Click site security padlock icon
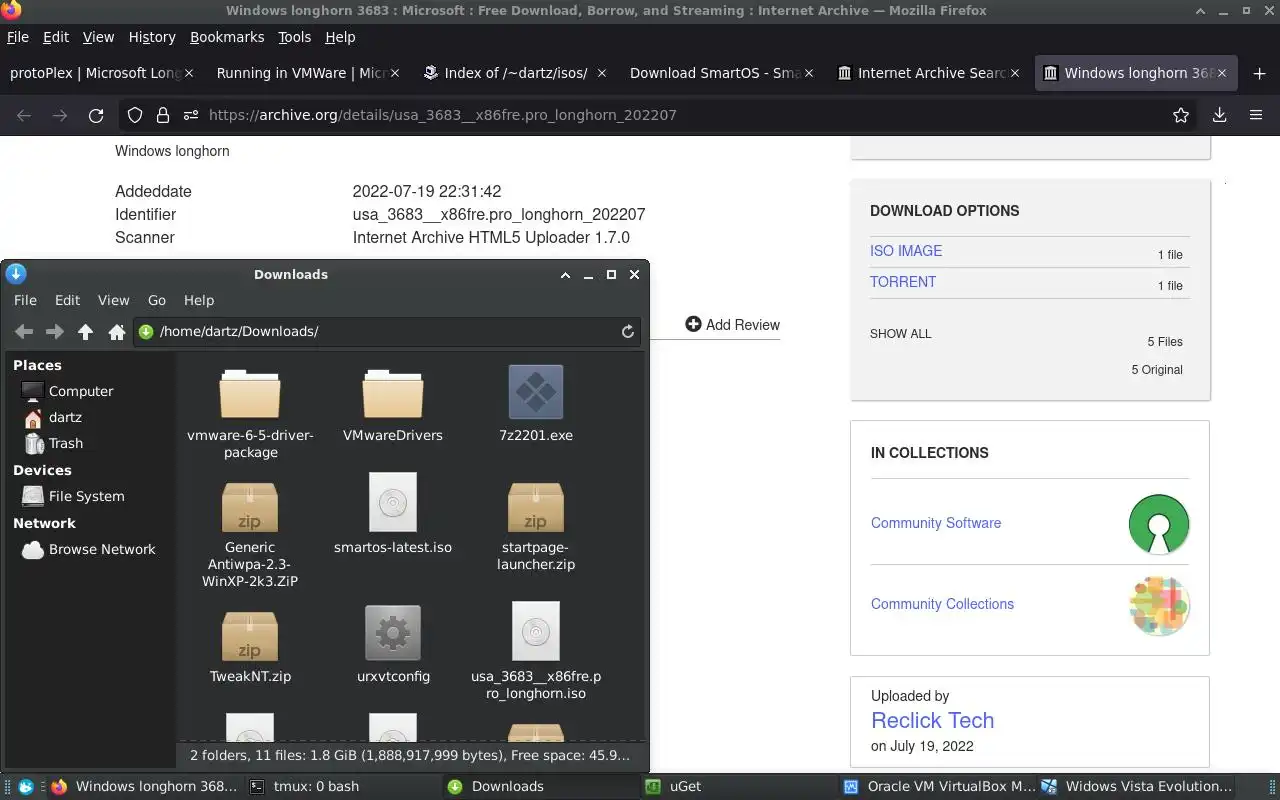This screenshot has height=800, width=1280. 163,115
